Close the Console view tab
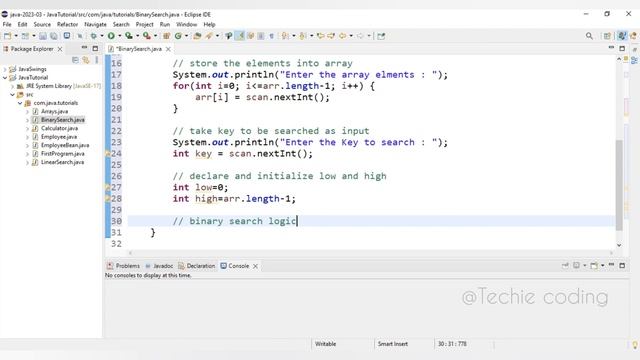This screenshot has width=640, height=360. pos(255,266)
